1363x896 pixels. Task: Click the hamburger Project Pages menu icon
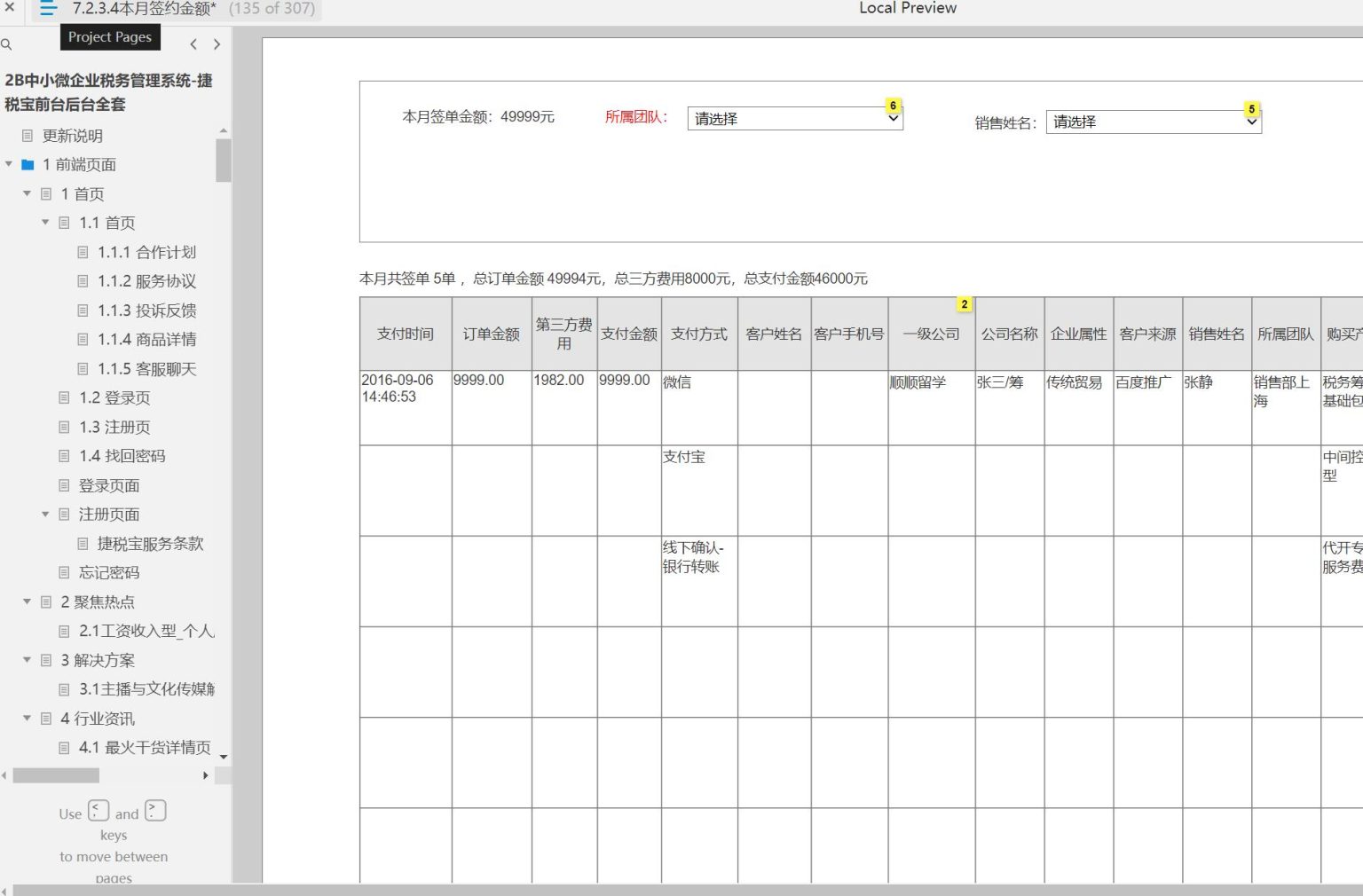point(48,9)
